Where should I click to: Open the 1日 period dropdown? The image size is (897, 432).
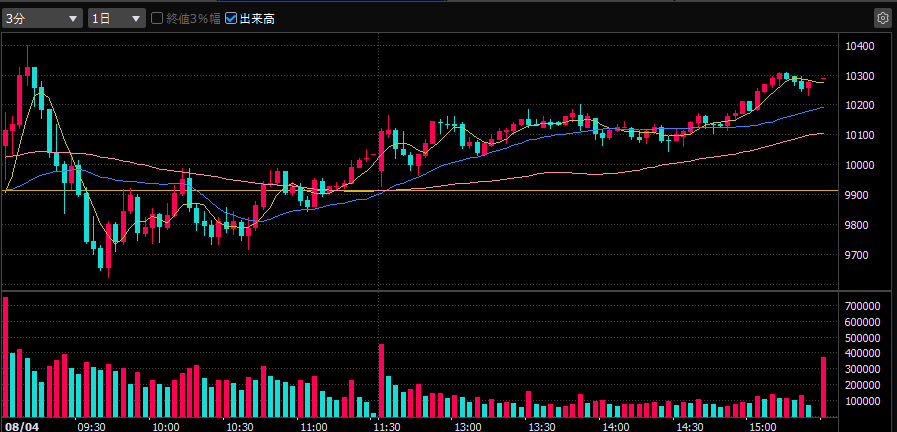point(117,18)
